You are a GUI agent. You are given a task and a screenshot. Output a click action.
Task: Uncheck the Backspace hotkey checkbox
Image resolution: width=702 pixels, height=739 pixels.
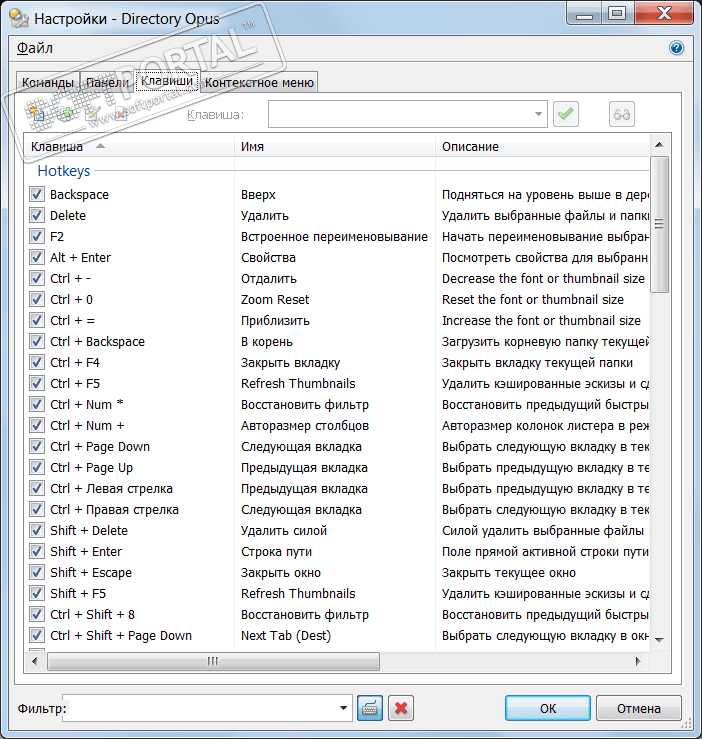tap(37, 194)
